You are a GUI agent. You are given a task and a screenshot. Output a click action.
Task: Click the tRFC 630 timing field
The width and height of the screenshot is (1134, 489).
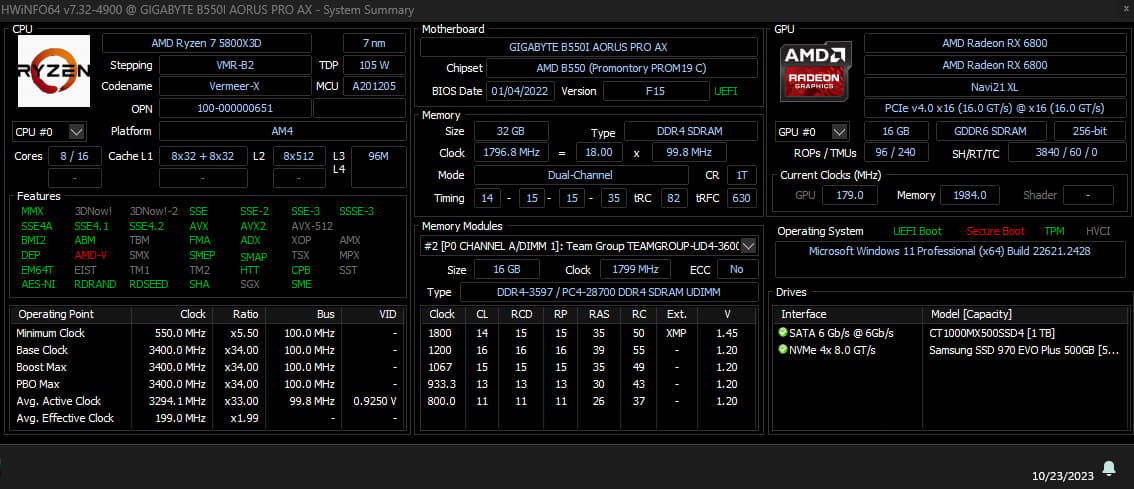tap(741, 197)
